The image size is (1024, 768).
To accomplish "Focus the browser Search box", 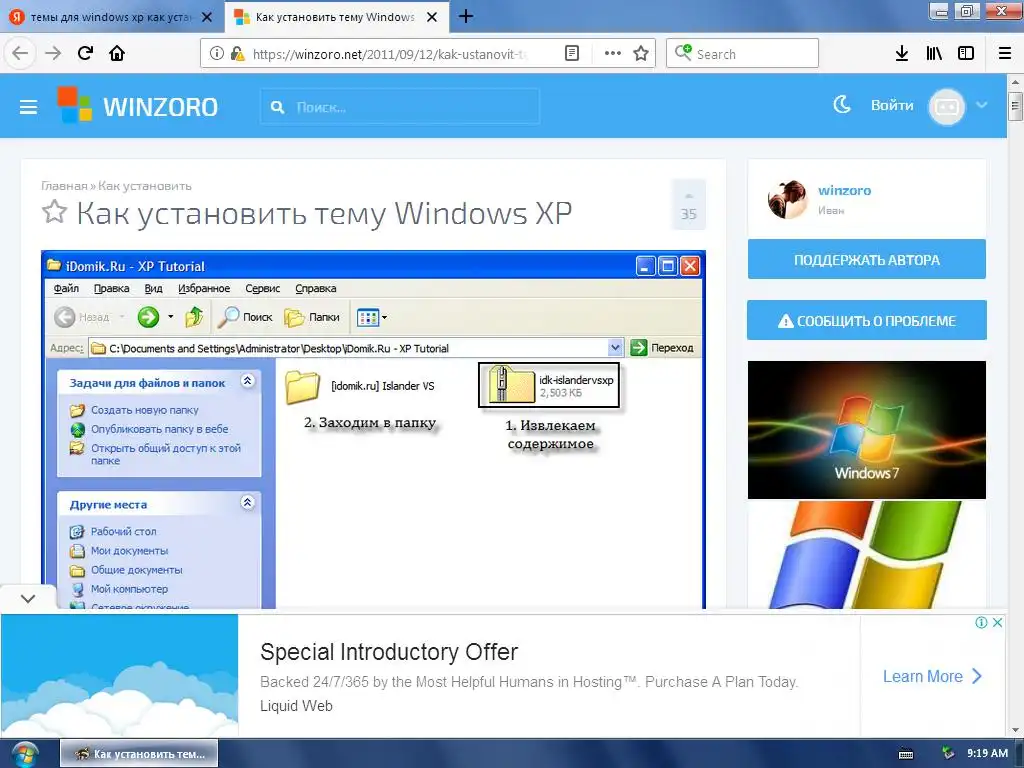I will (x=743, y=54).
